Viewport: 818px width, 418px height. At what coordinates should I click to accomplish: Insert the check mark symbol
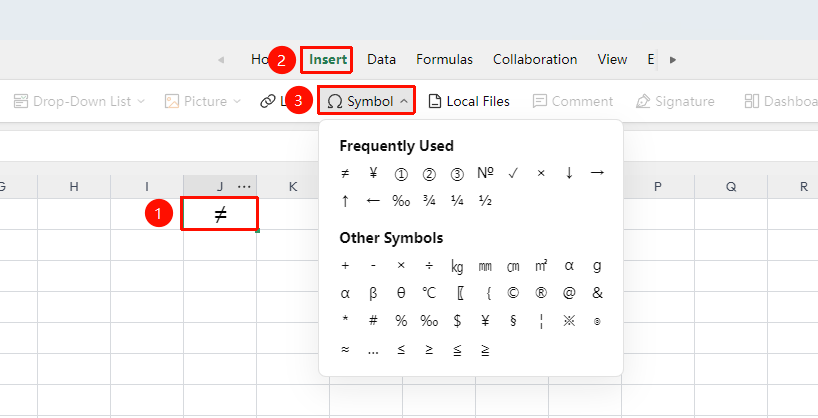coord(513,173)
